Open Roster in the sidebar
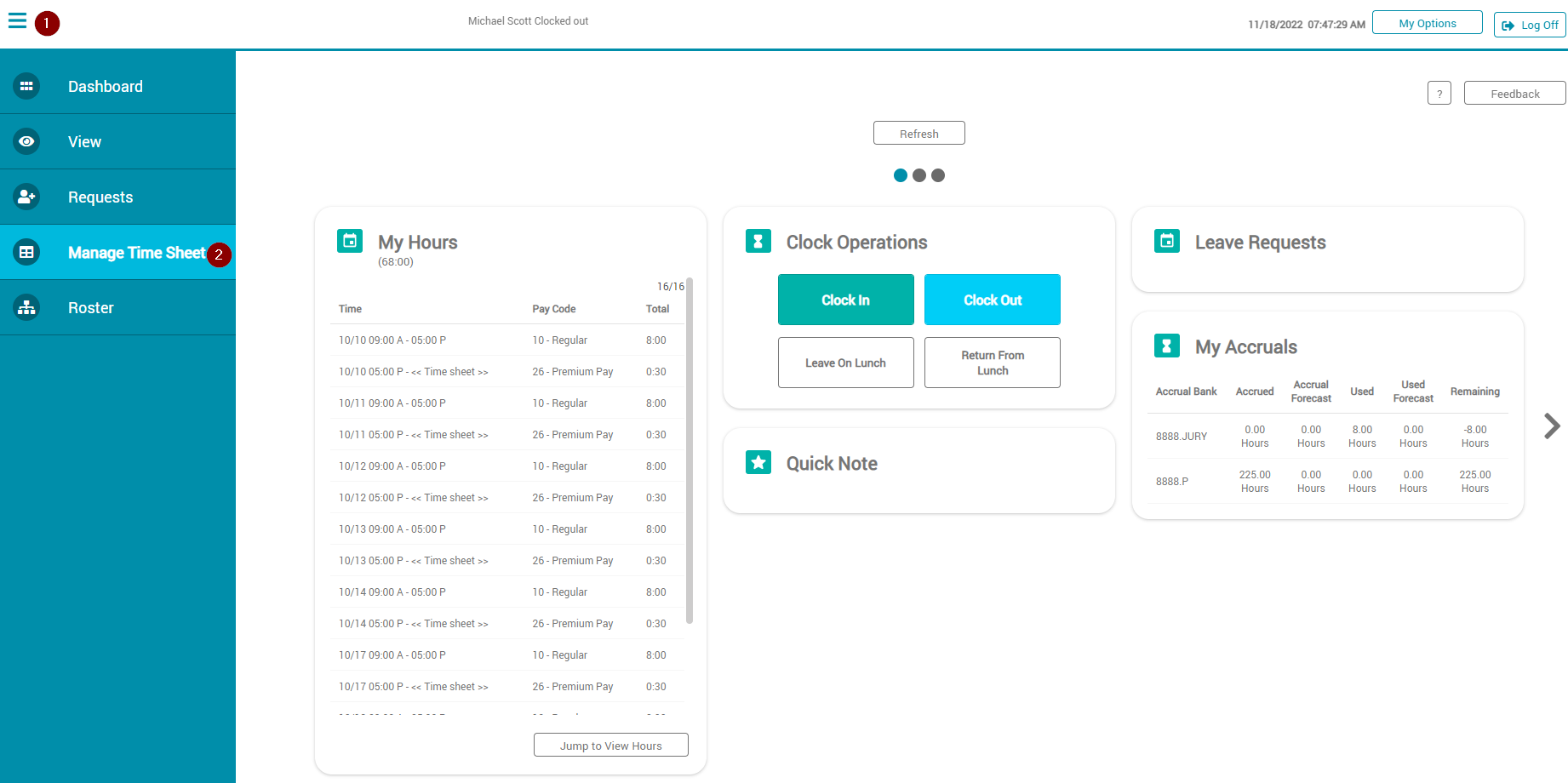1568x783 pixels. [117, 307]
